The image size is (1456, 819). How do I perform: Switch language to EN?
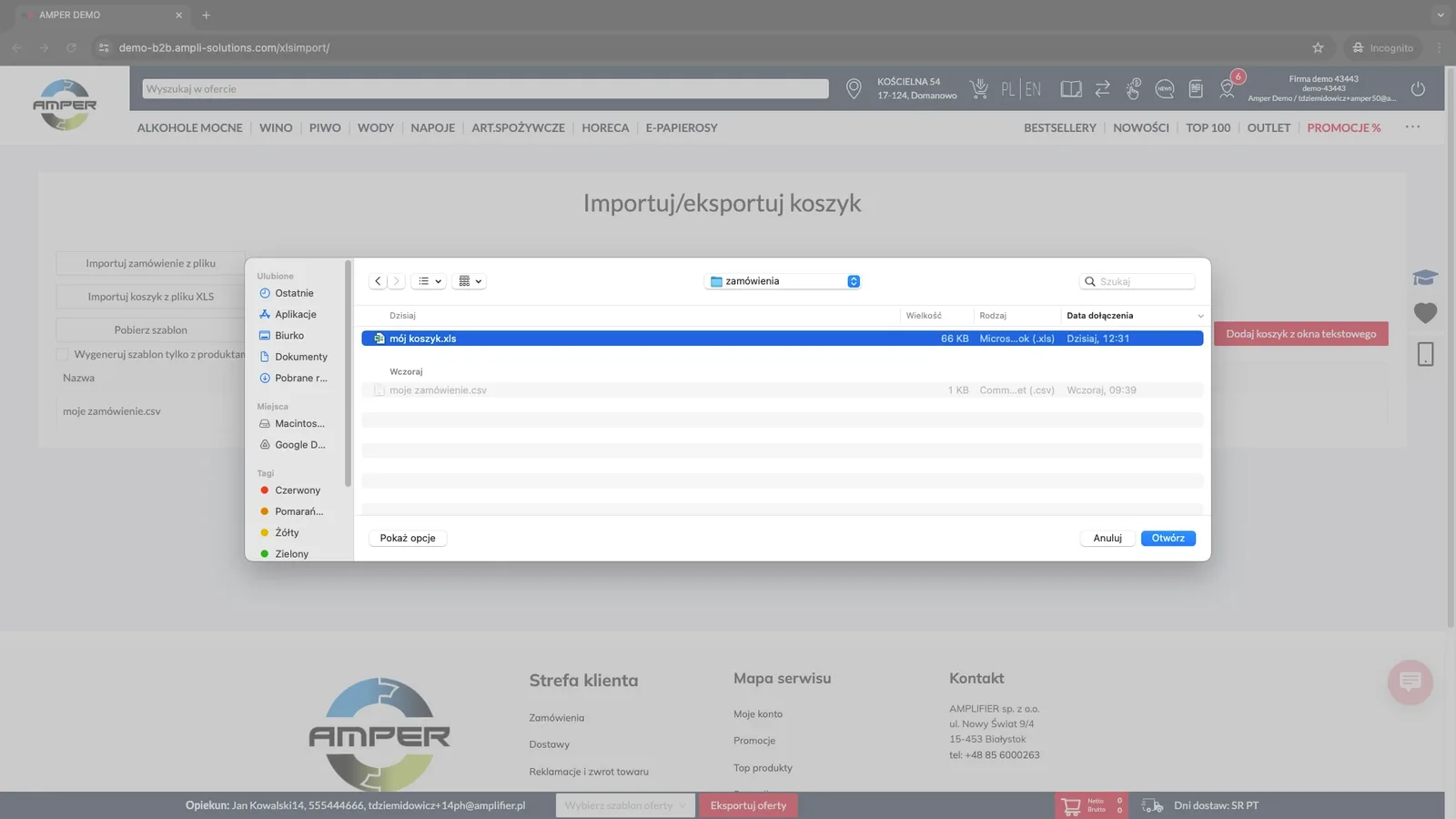(1033, 89)
